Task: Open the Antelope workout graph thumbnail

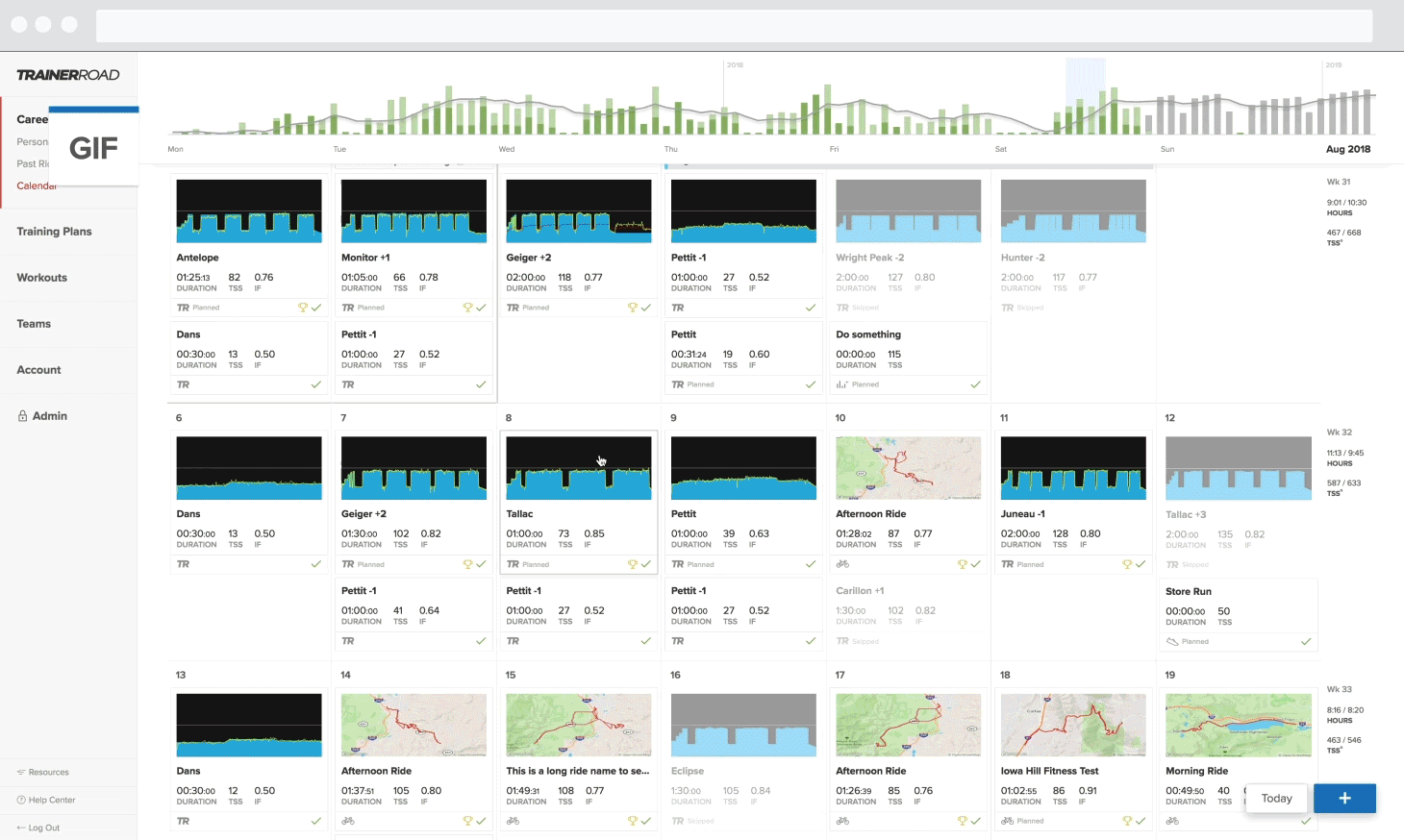Action: click(249, 210)
